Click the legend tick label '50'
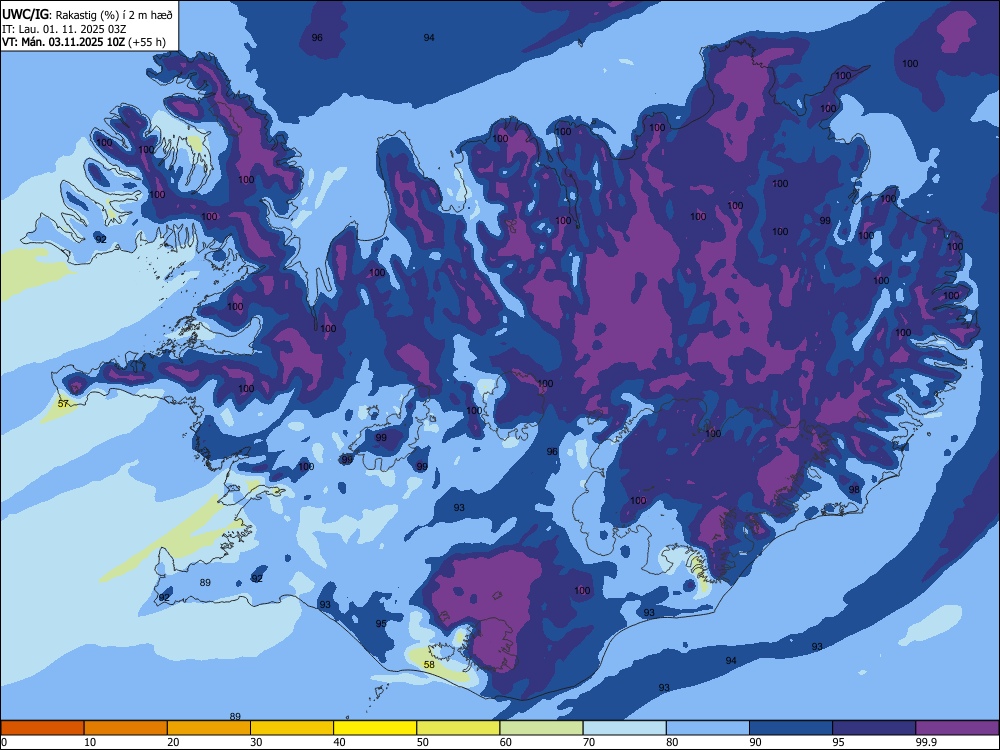Image resolution: width=1000 pixels, height=750 pixels. click(x=423, y=742)
